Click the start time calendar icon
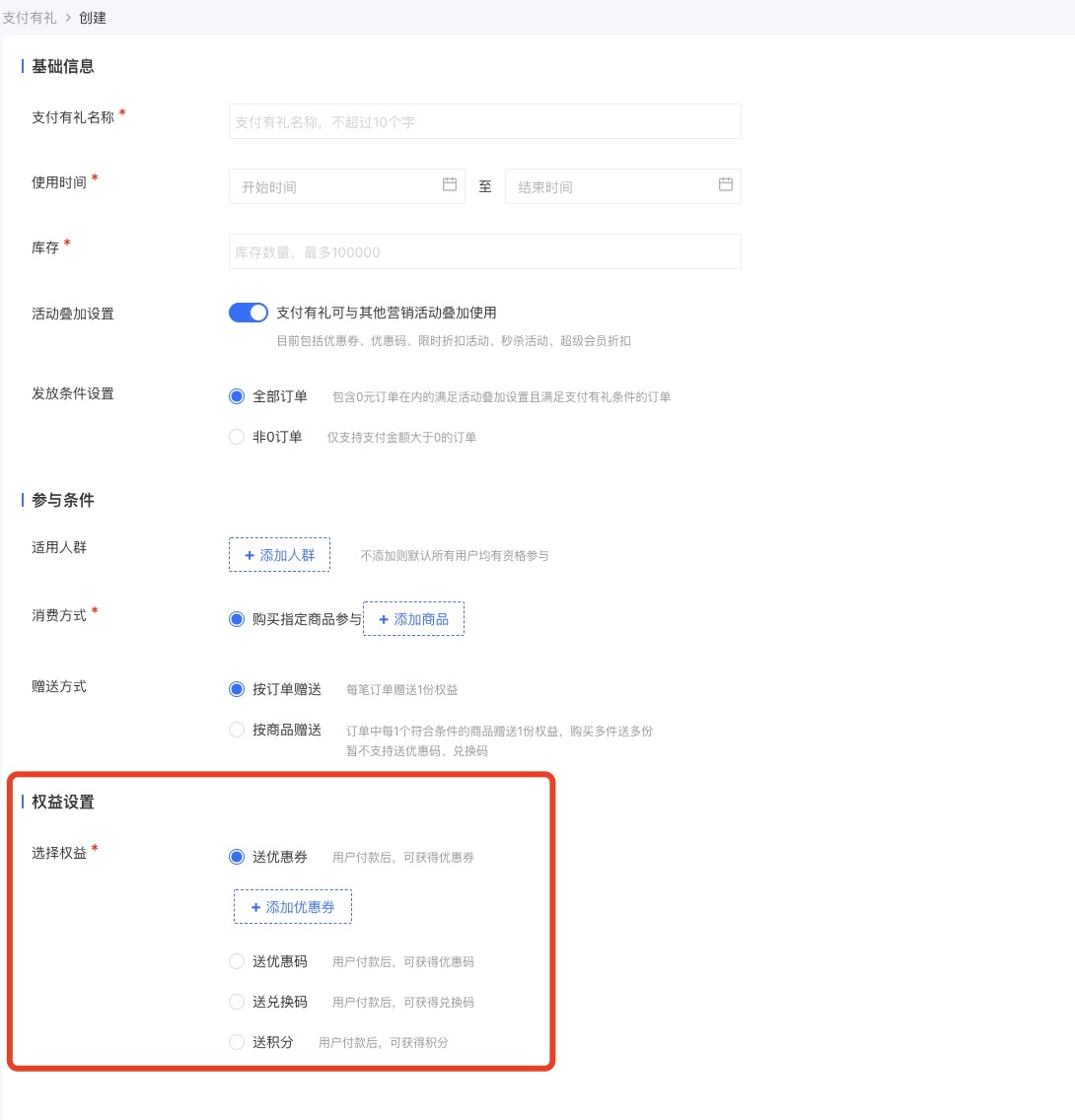Image resolution: width=1075 pixels, height=1120 pixels. (450, 184)
